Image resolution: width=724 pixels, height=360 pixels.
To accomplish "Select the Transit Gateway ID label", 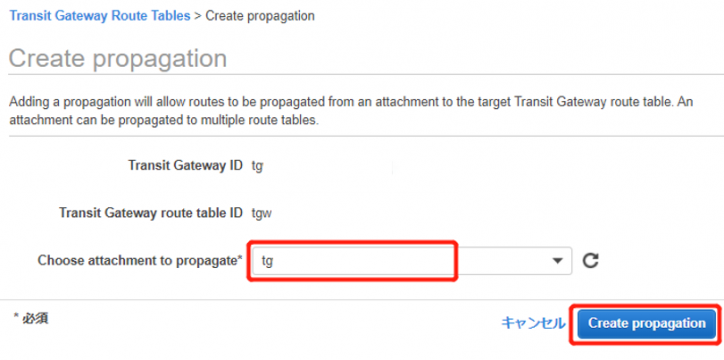I will point(185,165).
